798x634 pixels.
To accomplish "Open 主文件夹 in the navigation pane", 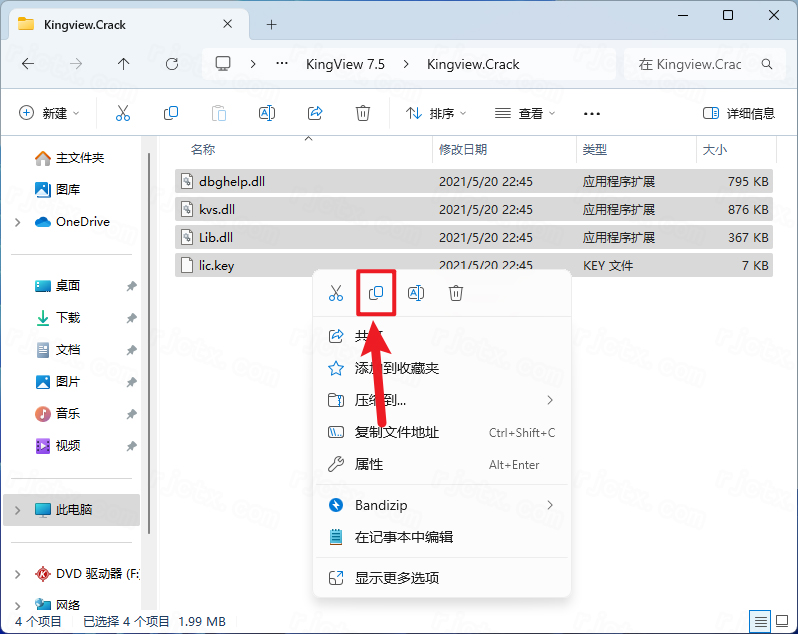I will click(x=69, y=158).
